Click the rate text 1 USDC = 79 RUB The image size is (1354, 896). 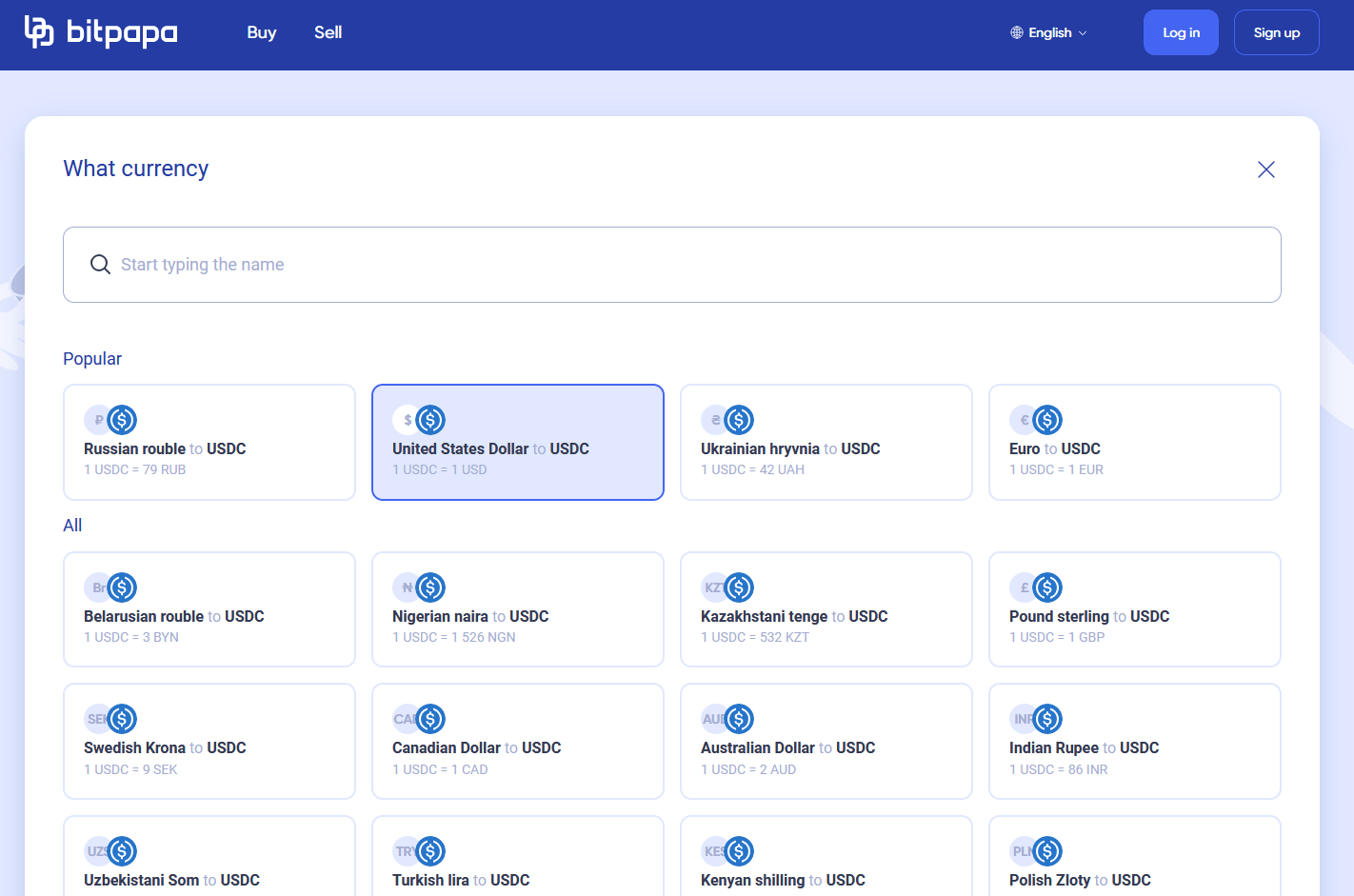134,469
